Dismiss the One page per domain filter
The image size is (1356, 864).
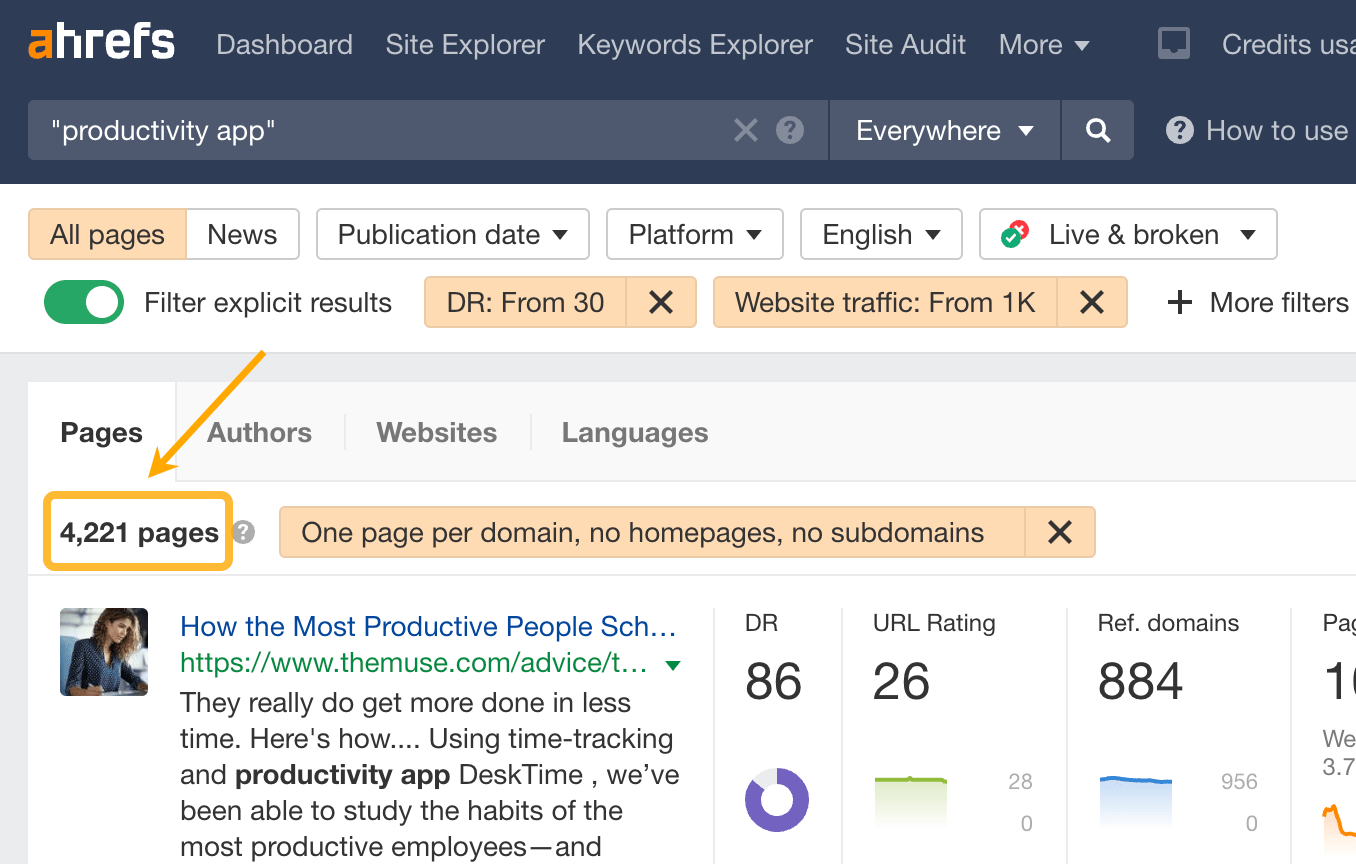[x=1059, y=533]
